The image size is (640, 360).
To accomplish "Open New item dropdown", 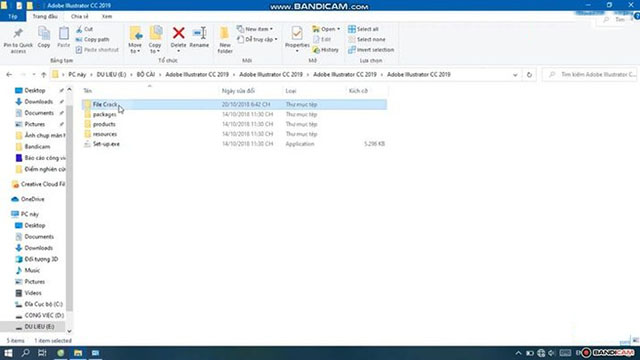I will (255, 29).
